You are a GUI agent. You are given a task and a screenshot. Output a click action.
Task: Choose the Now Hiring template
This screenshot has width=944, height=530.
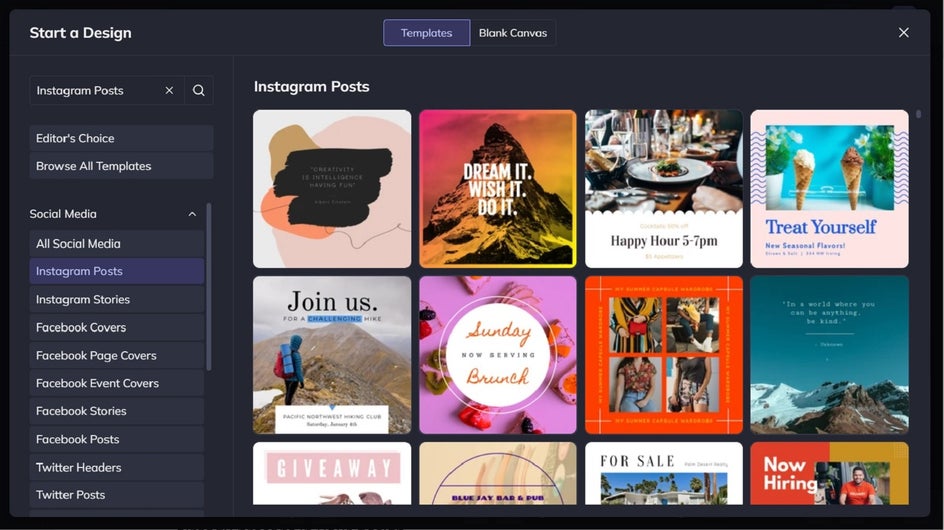pos(830,473)
